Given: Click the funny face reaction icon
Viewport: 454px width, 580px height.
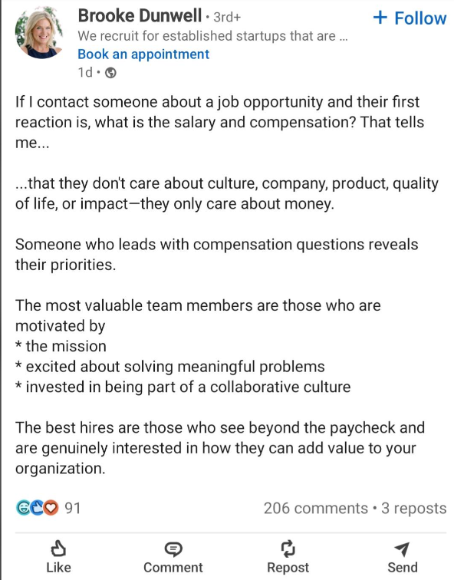Looking at the screenshot, I should click(23, 508).
